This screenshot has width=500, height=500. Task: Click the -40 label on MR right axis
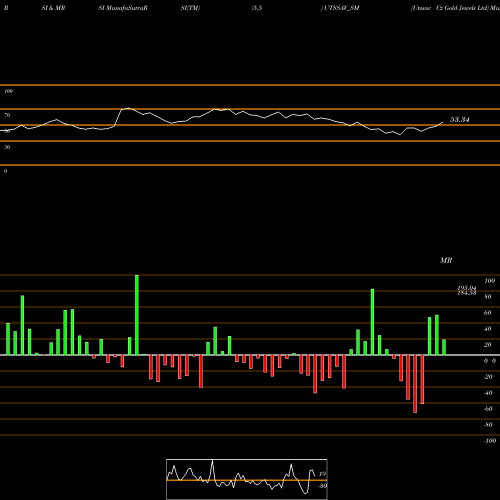click(488, 393)
